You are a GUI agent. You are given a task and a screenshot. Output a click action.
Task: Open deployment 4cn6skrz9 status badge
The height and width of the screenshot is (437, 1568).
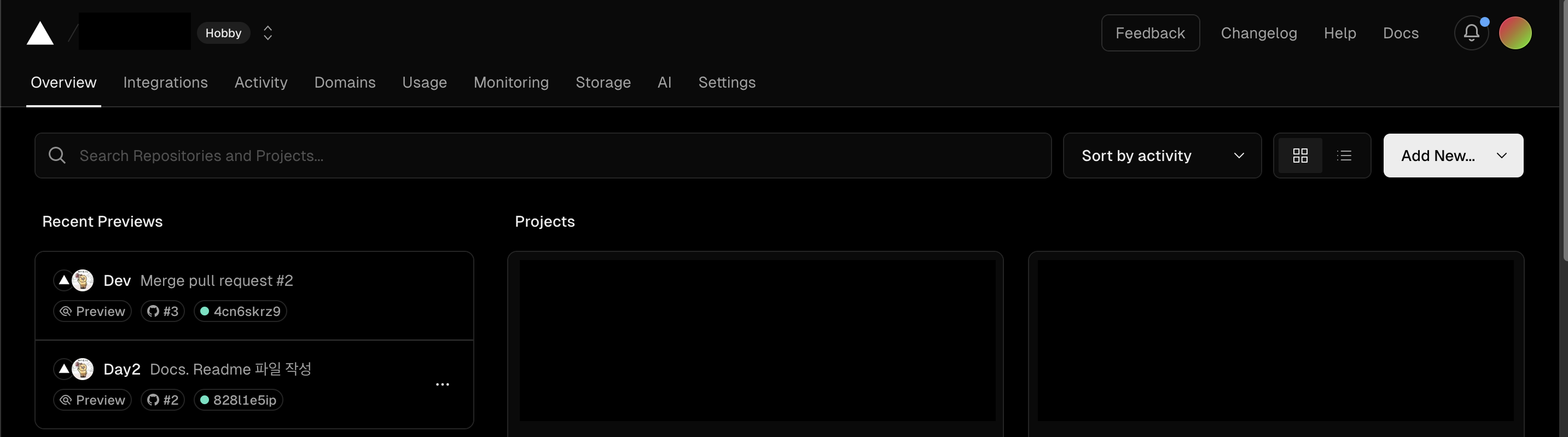[240, 312]
